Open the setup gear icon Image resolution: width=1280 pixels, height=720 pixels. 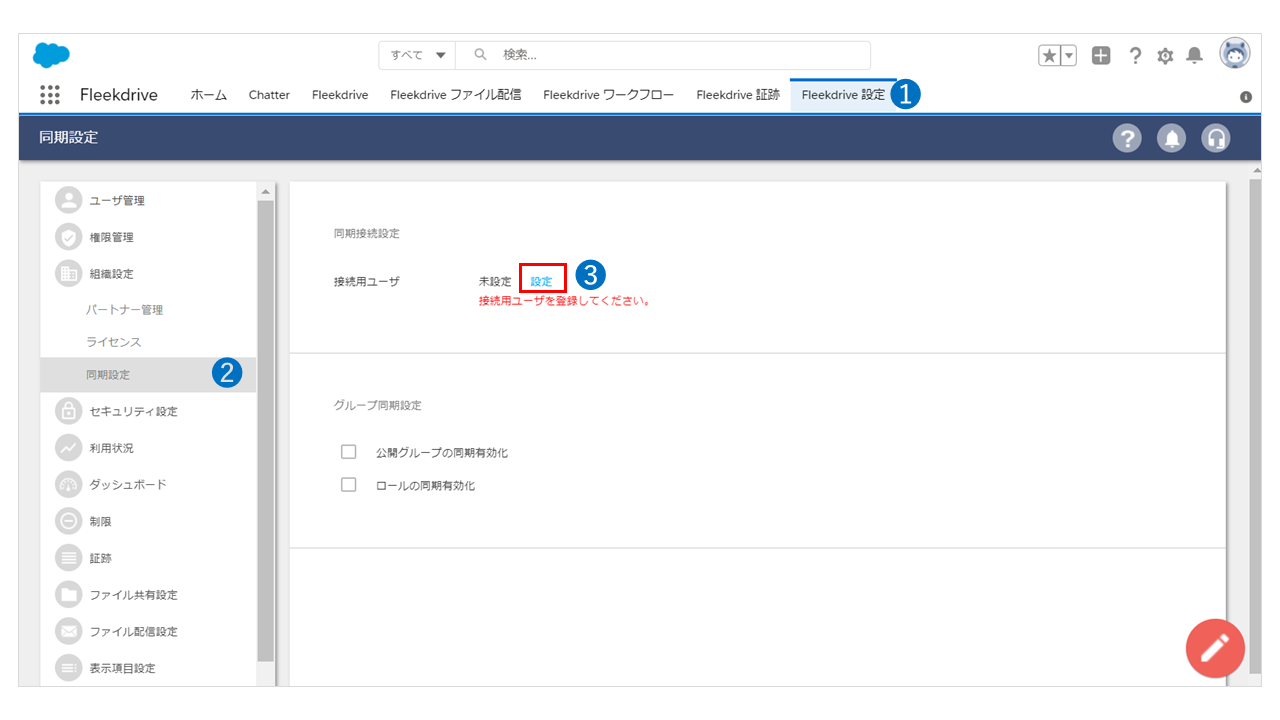[1165, 56]
